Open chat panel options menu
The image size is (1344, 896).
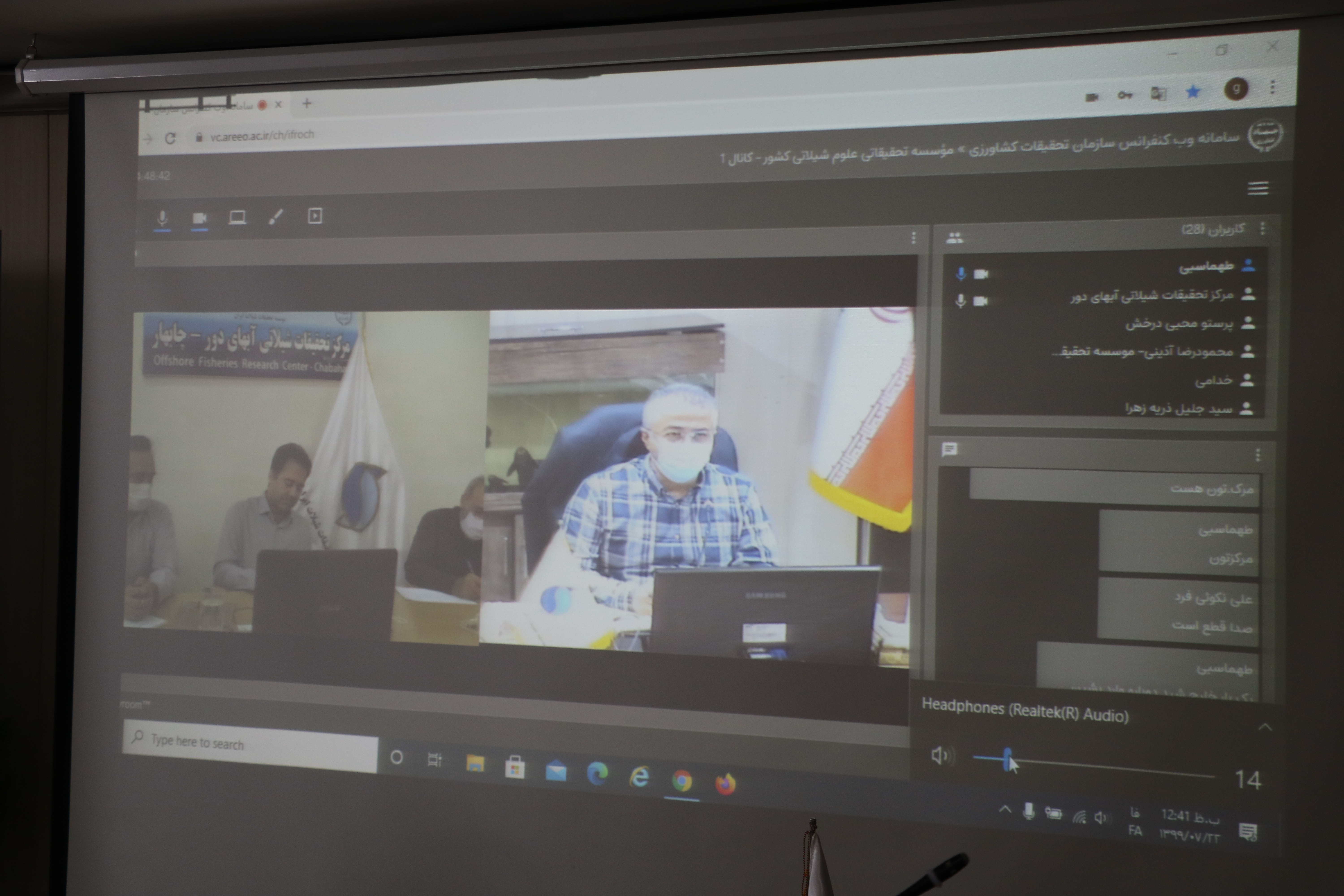(1258, 455)
